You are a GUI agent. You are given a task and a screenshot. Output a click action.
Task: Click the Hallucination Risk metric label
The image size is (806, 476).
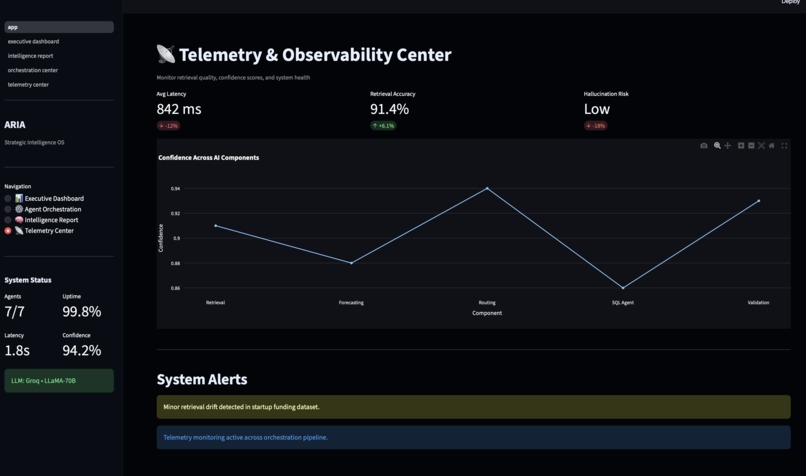[x=606, y=94]
